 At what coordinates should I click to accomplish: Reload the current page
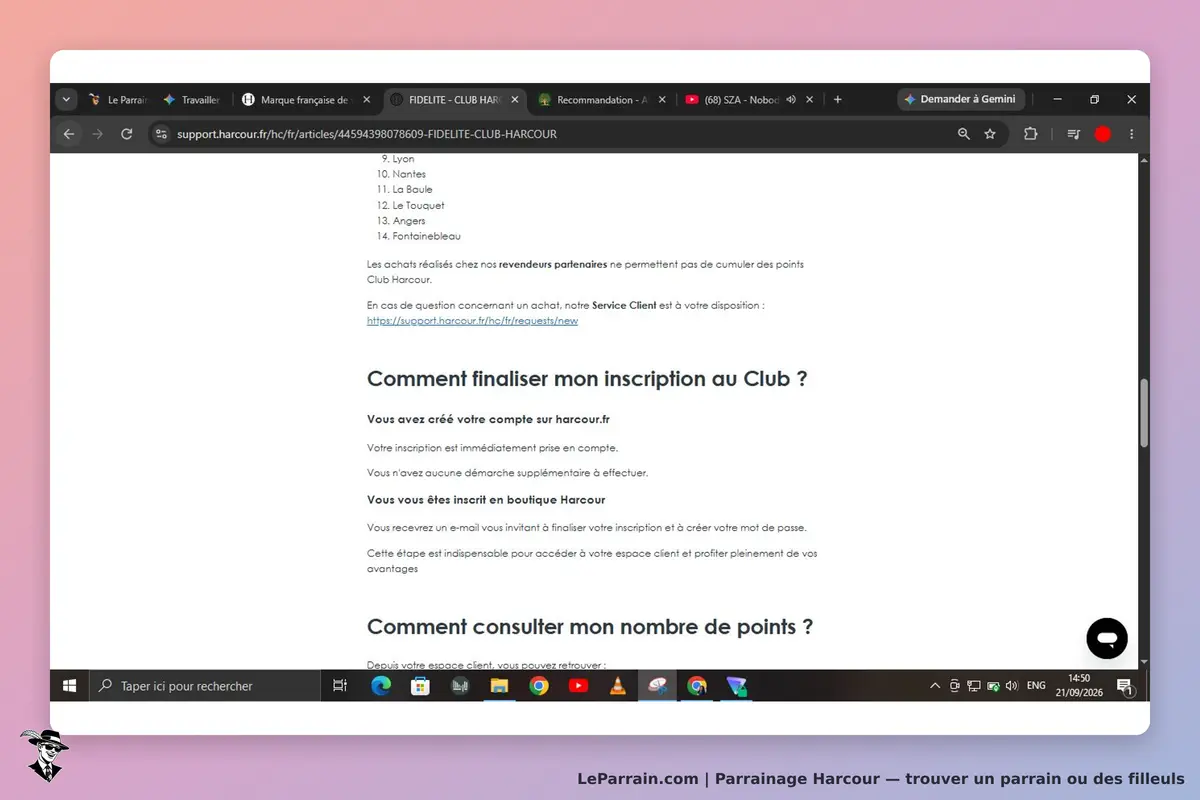(x=127, y=134)
